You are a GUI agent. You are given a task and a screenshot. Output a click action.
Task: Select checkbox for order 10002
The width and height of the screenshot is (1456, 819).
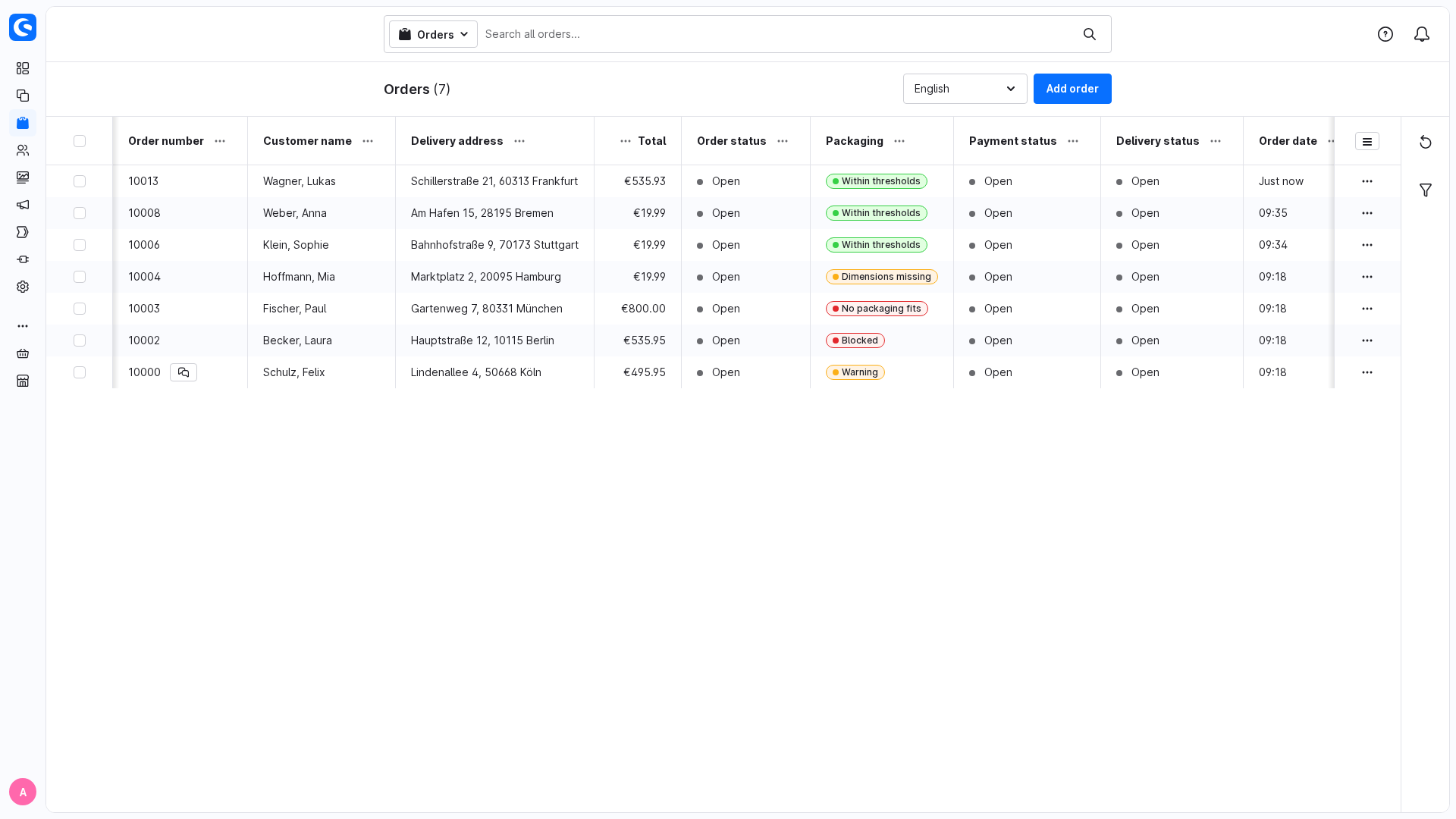80,340
